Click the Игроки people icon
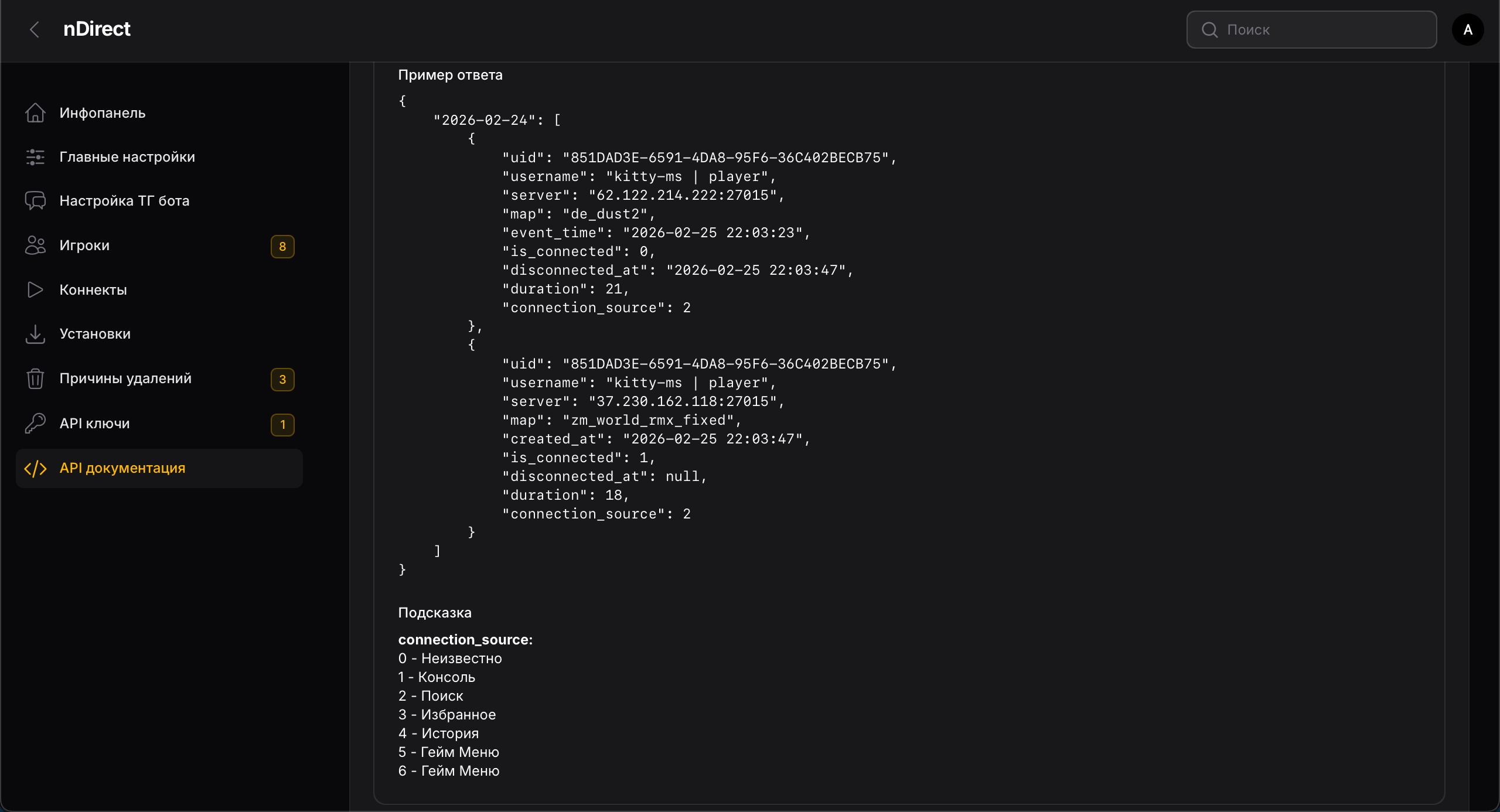Screen dimensions: 1500x812 coord(35,245)
